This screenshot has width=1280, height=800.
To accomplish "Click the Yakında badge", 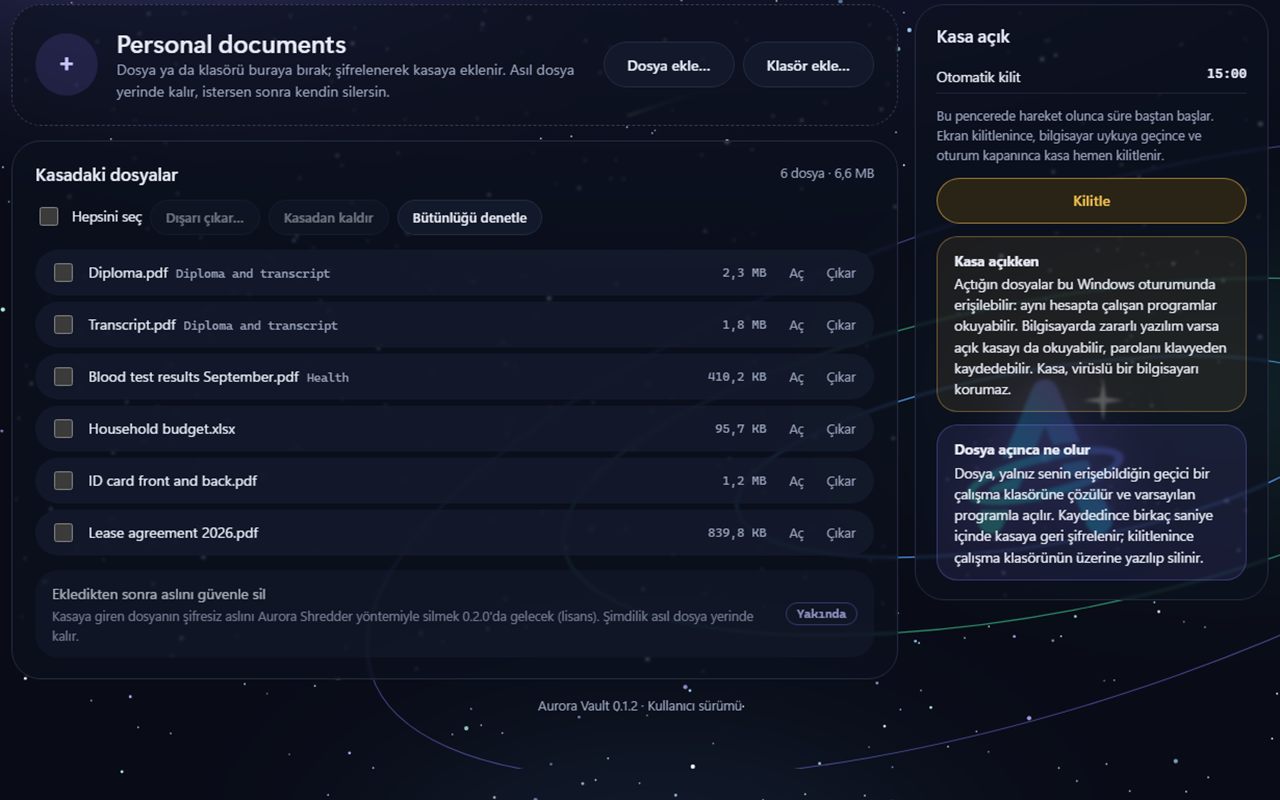I will click(821, 614).
